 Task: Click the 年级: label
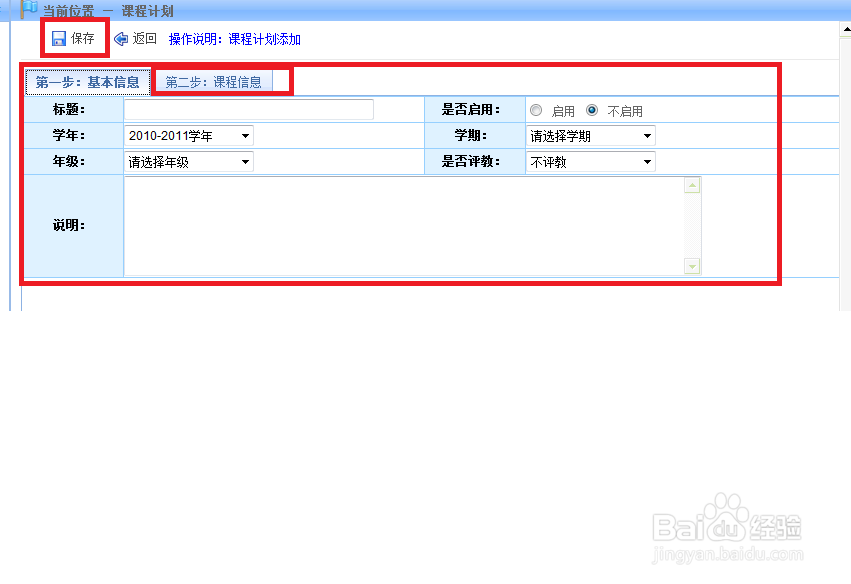point(69,162)
